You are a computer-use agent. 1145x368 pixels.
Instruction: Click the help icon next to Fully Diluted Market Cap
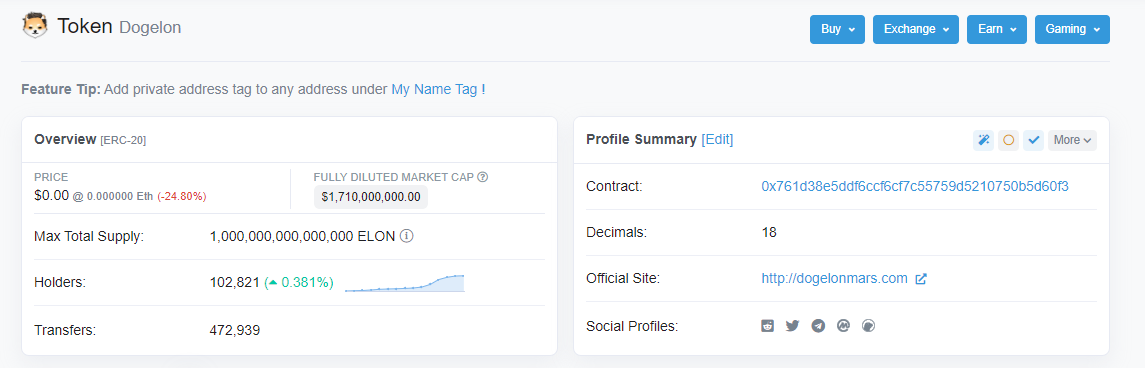(x=483, y=177)
